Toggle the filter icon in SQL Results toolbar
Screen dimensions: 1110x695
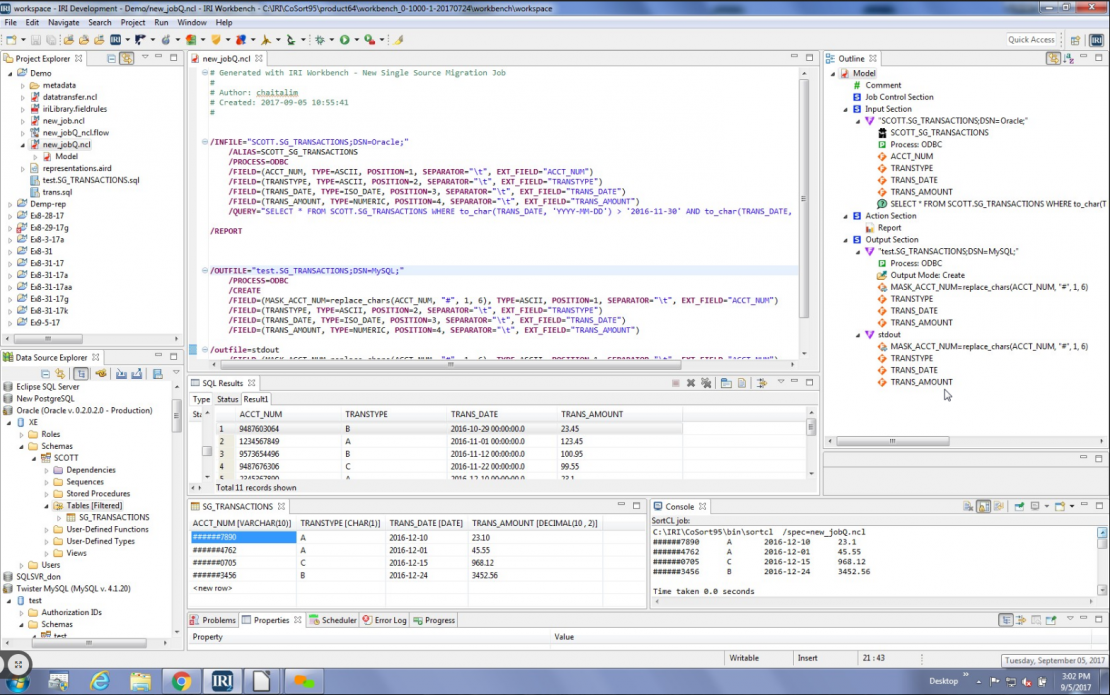762,383
